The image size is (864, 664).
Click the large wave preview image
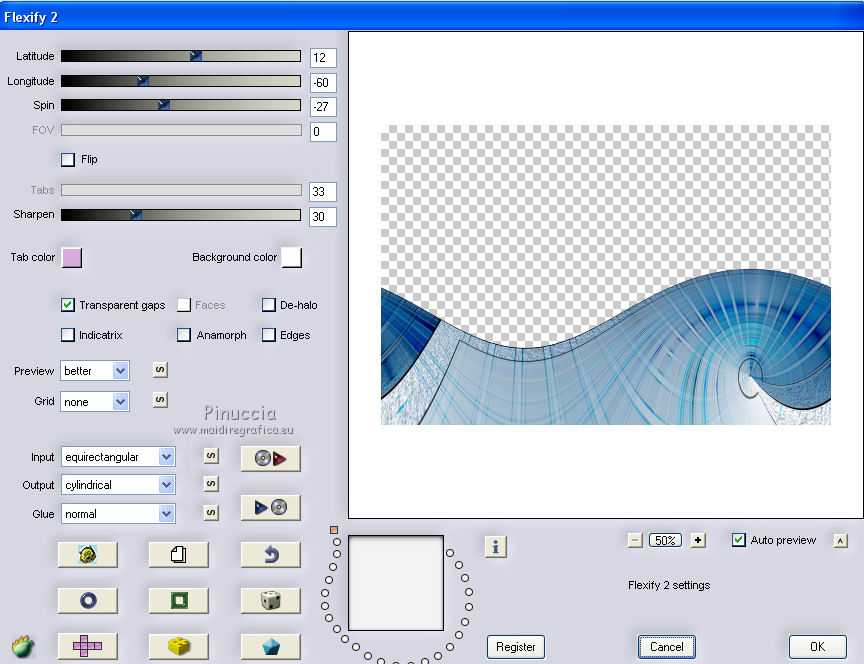coord(606,275)
